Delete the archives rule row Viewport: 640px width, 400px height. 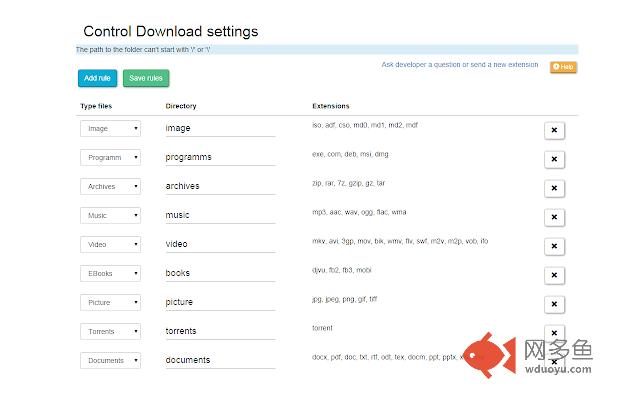tap(554, 188)
